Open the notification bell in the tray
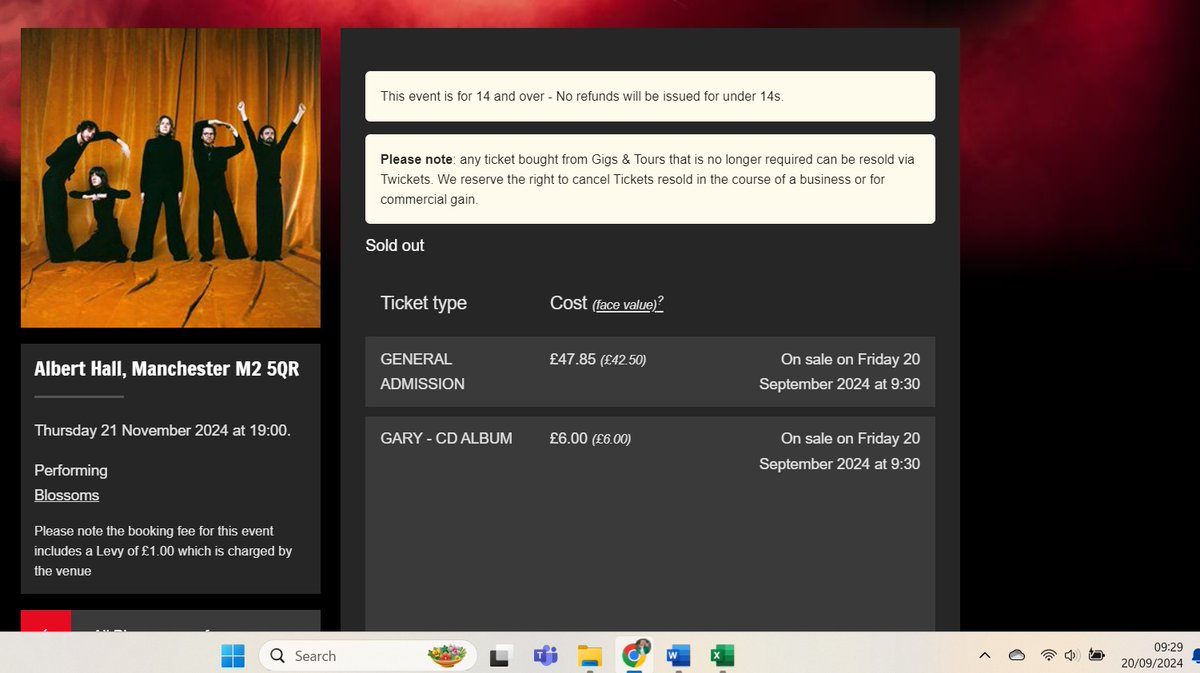1200x673 pixels. pyautogui.click(x=1195, y=656)
